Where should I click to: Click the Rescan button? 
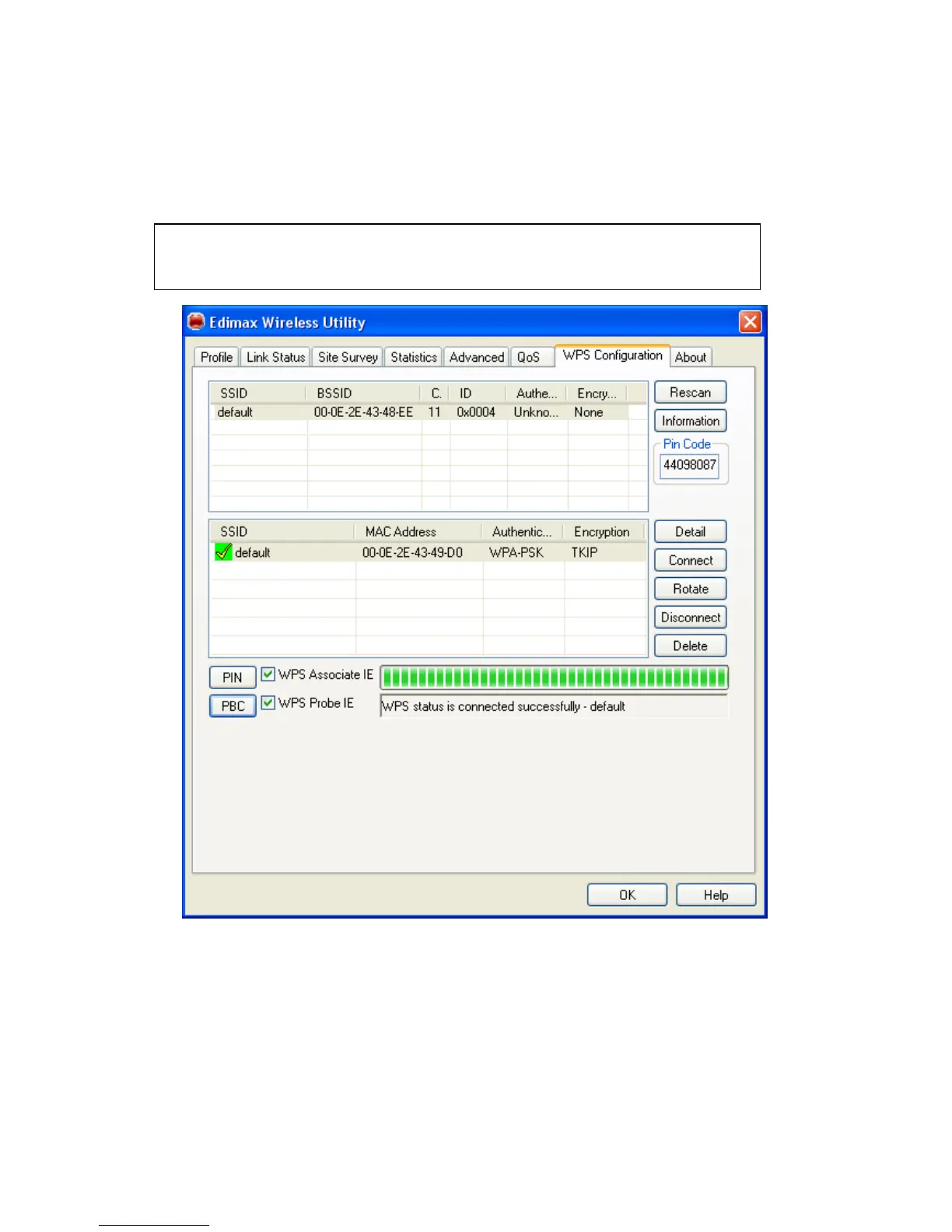[x=691, y=393]
